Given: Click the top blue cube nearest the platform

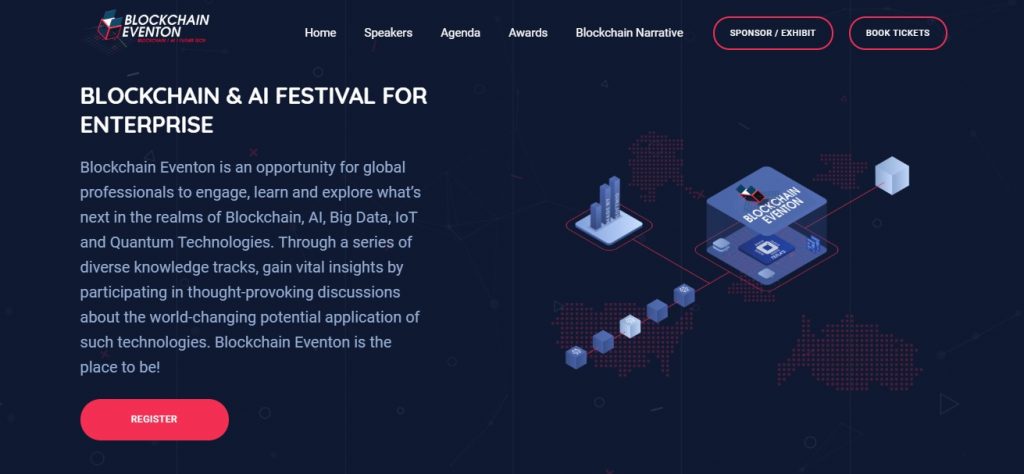Looking at the screenshot, I should tap(684, 294).
